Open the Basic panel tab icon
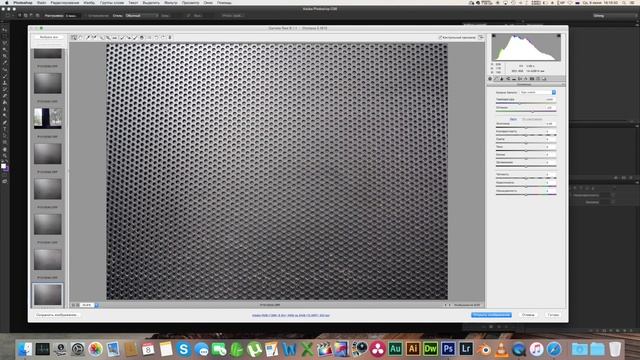Image resolution: width=640 pixels, height=360 pixels. [490, 78]
